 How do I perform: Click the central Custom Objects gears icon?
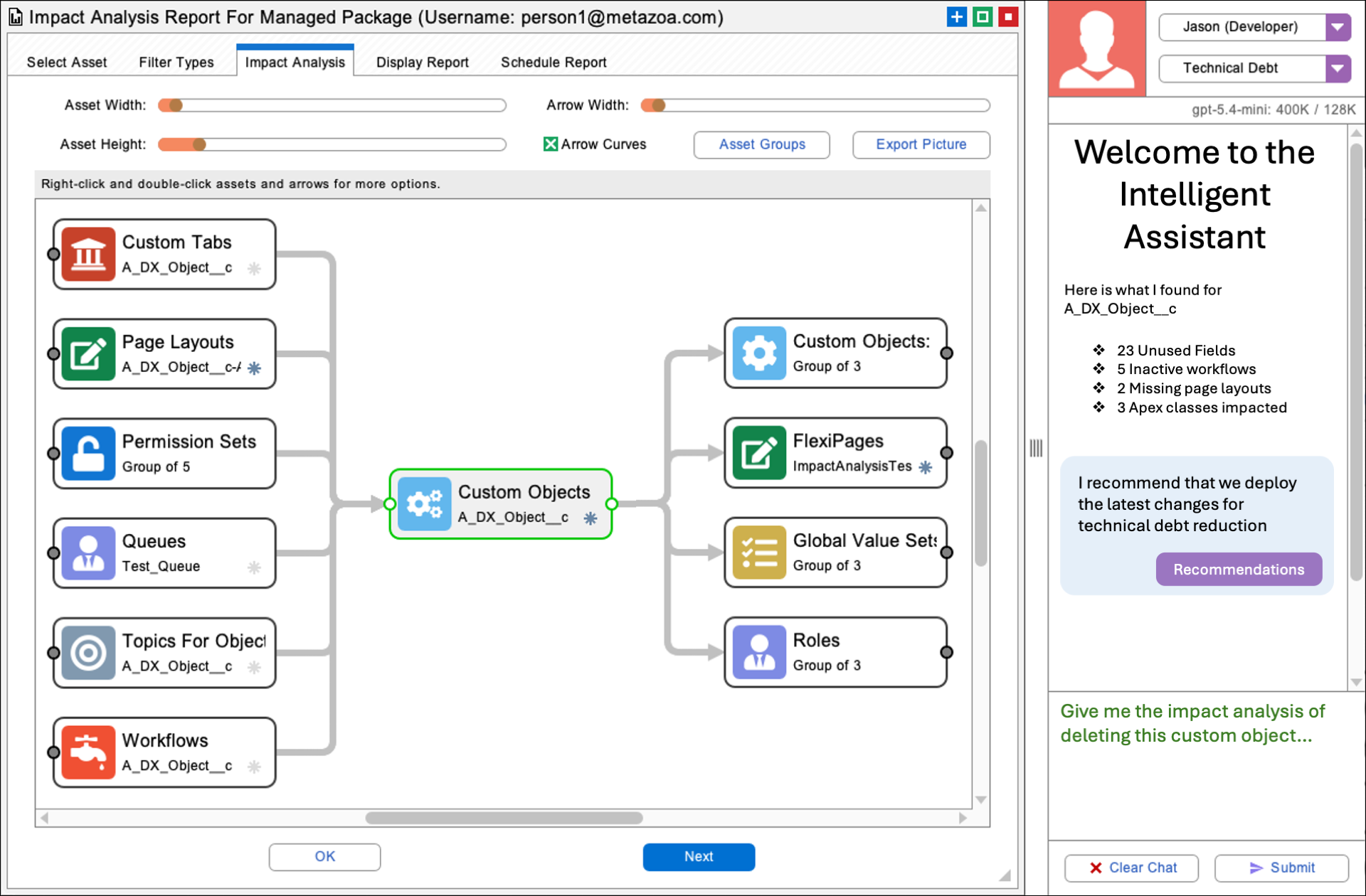pyautogui.click(x=424, y=504)
